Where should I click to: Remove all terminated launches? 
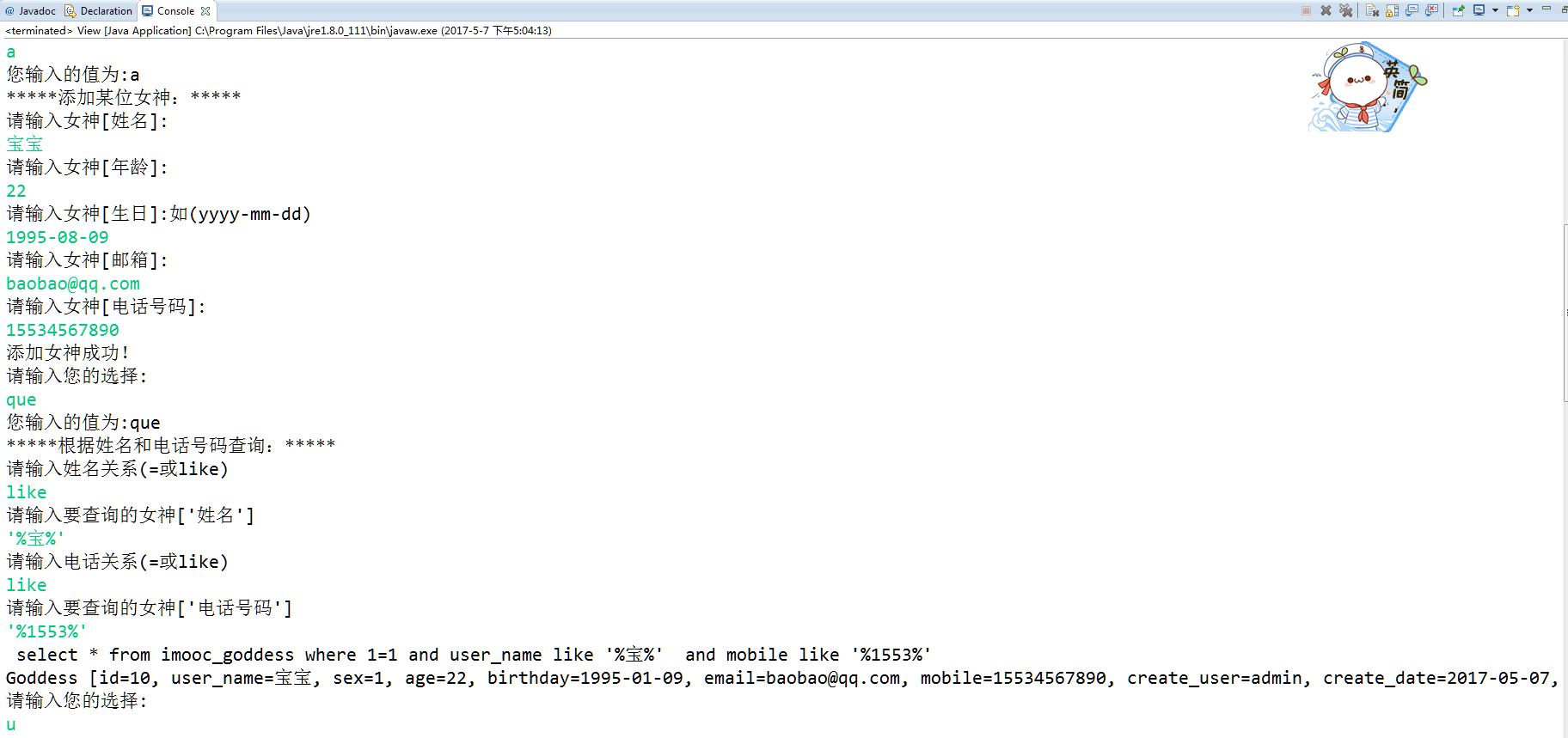pos(1345,10)
